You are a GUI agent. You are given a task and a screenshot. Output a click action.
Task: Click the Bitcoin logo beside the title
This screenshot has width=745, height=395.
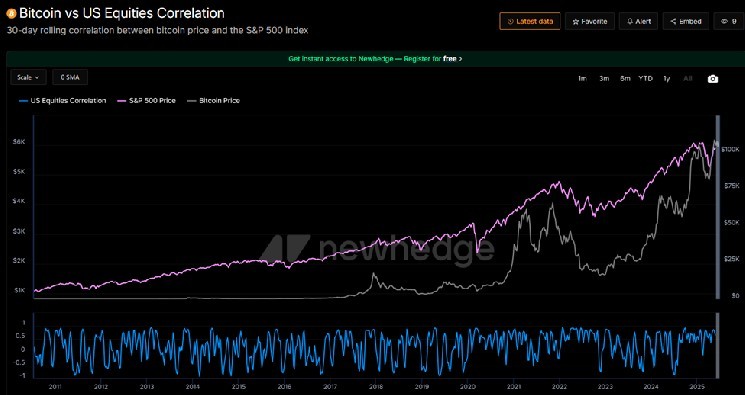tap(11, 13)
